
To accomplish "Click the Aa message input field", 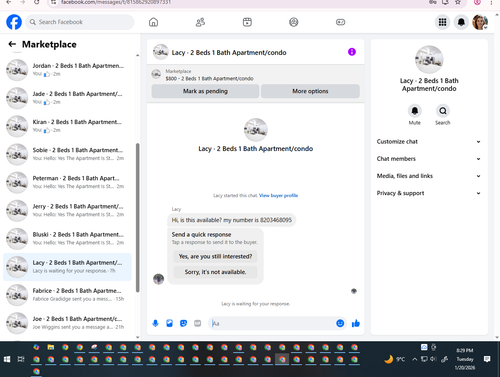I will pyautogui.click(x=272, y=323).
